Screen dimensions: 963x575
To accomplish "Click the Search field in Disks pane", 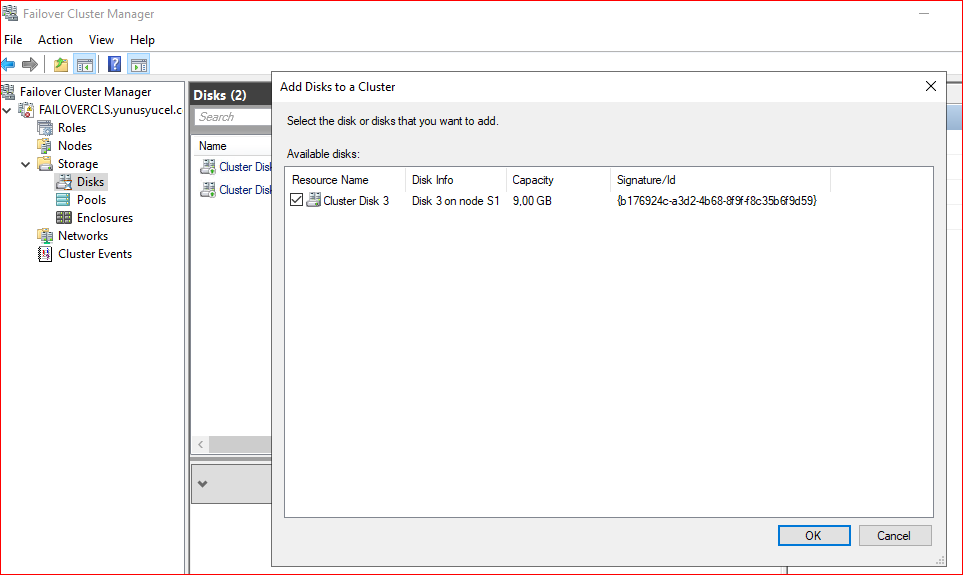I will pos(233,117).
